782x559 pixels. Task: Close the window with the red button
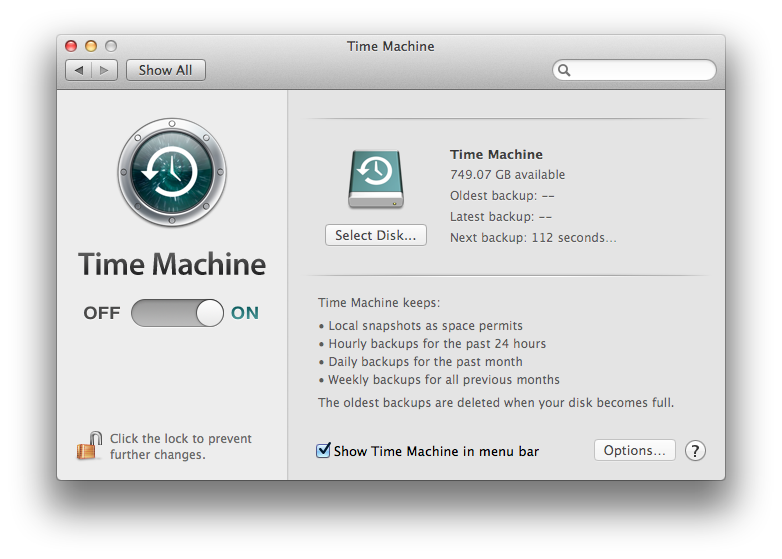pyautogui.click(x=71, y=46)
